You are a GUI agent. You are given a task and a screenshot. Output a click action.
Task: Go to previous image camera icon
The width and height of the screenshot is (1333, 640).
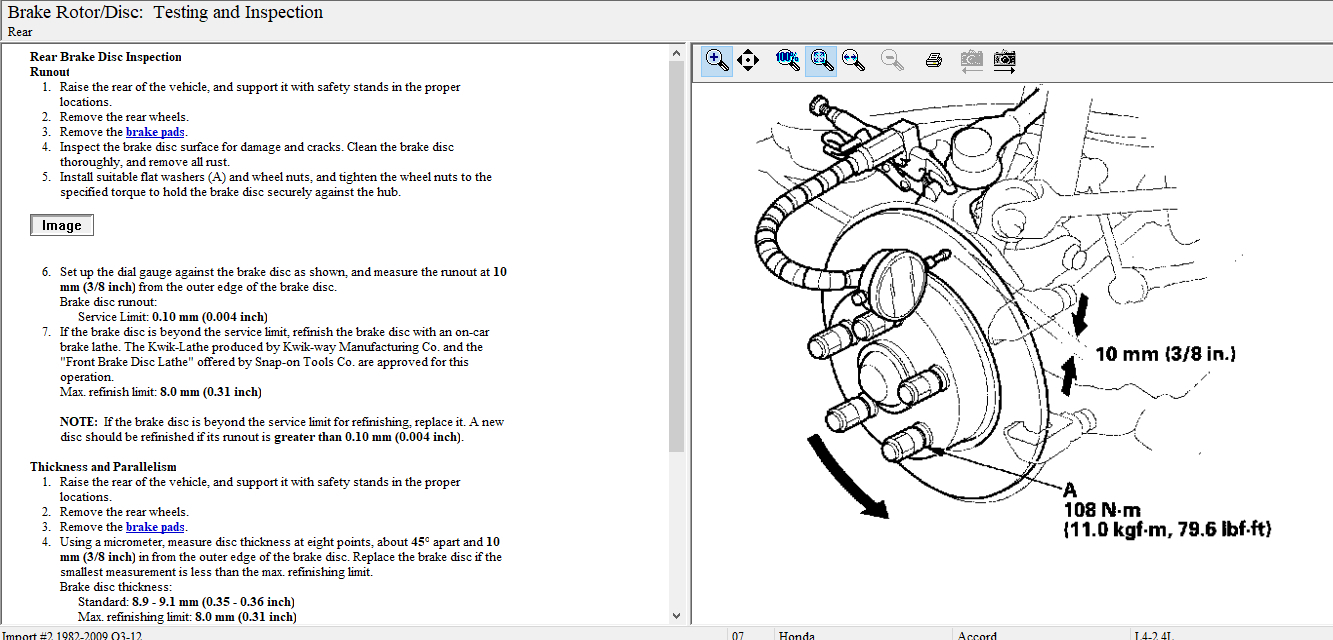pos(971,60)
